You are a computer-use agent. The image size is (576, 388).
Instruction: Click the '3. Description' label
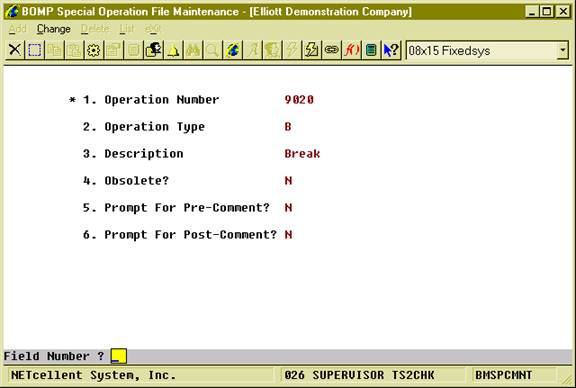pos(133,154)
